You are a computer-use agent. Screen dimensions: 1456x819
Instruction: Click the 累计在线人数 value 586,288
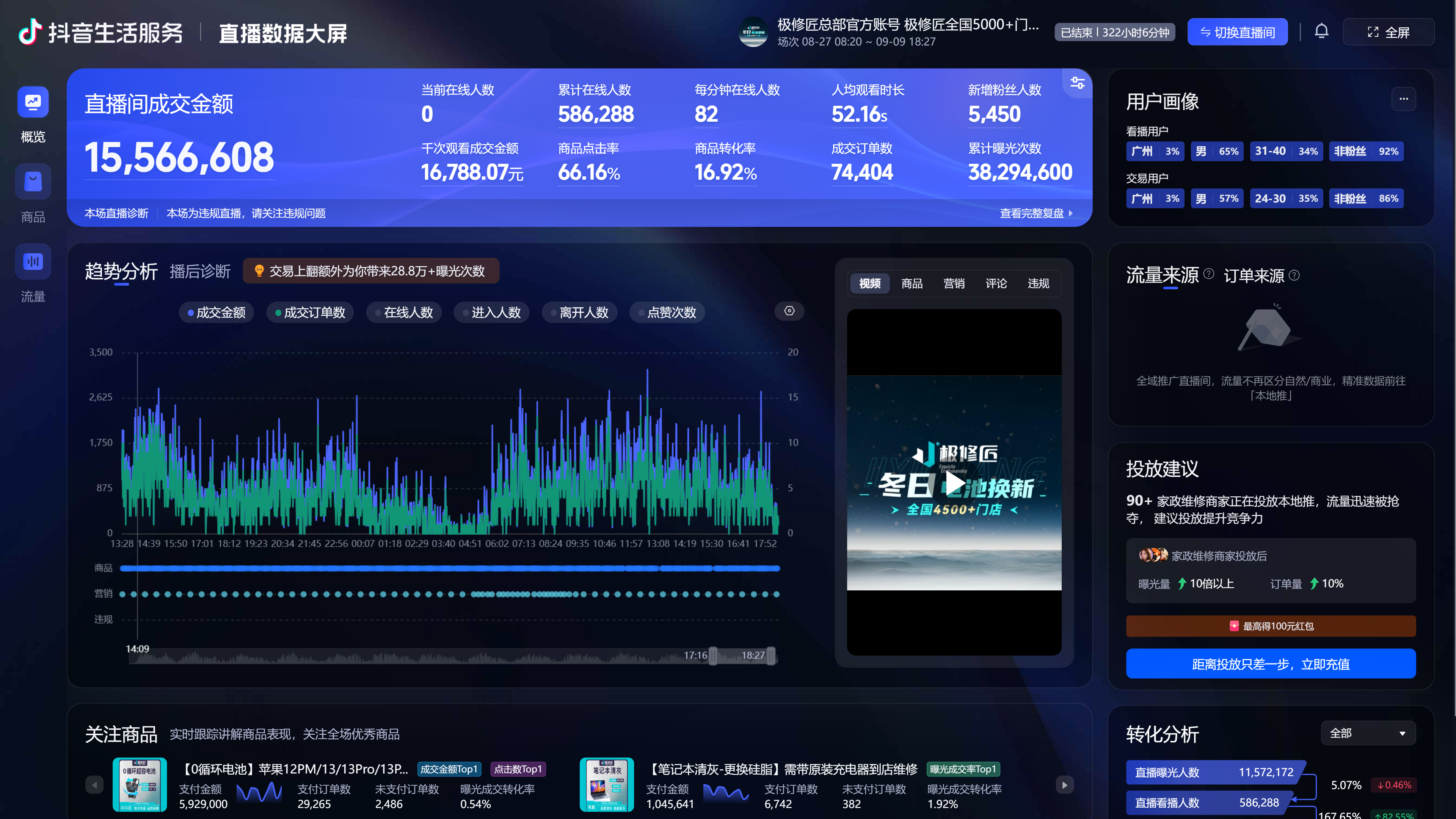[x=596, y=114]
